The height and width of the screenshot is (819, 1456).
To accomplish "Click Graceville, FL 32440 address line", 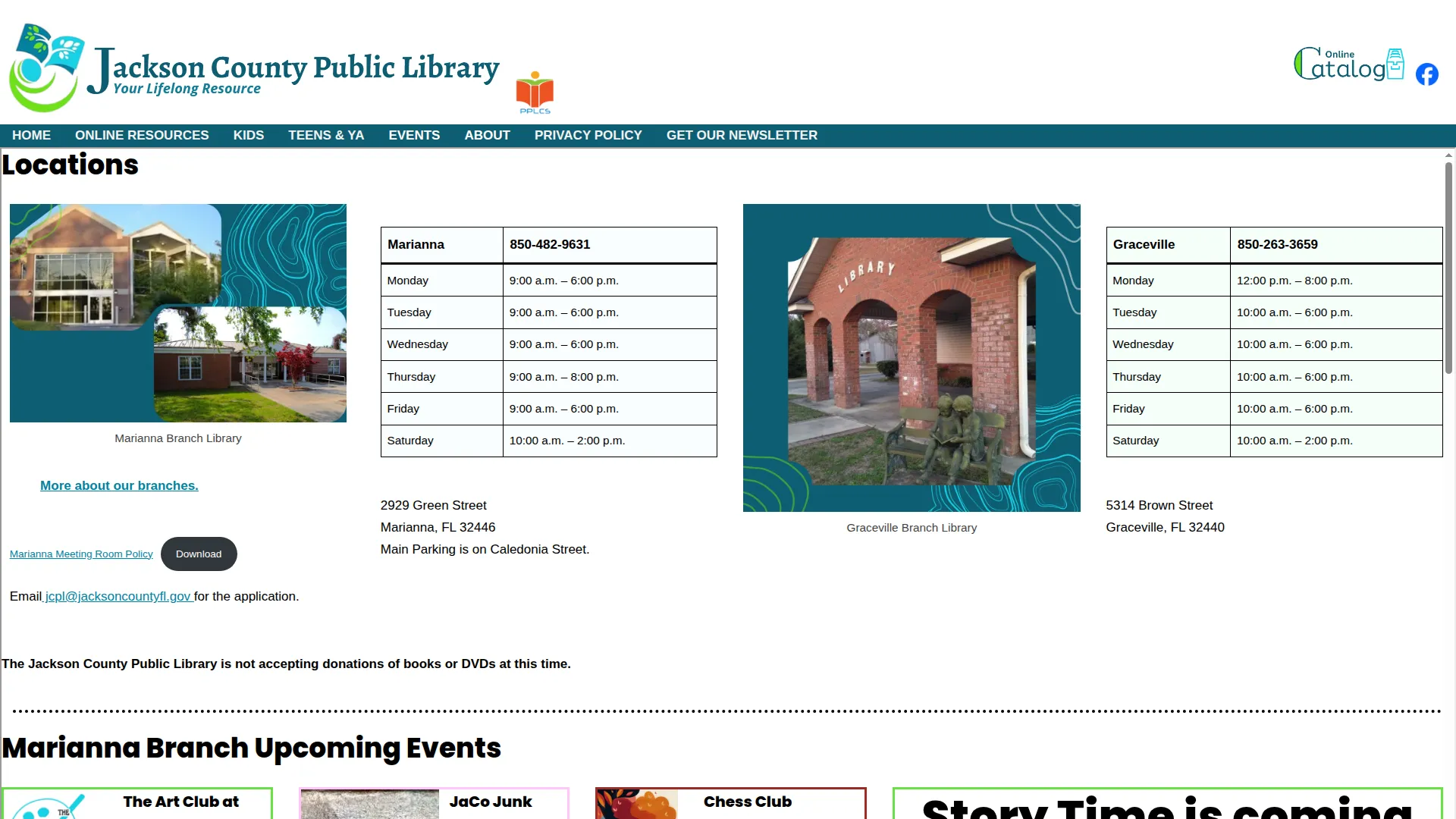I will 1166,527.
